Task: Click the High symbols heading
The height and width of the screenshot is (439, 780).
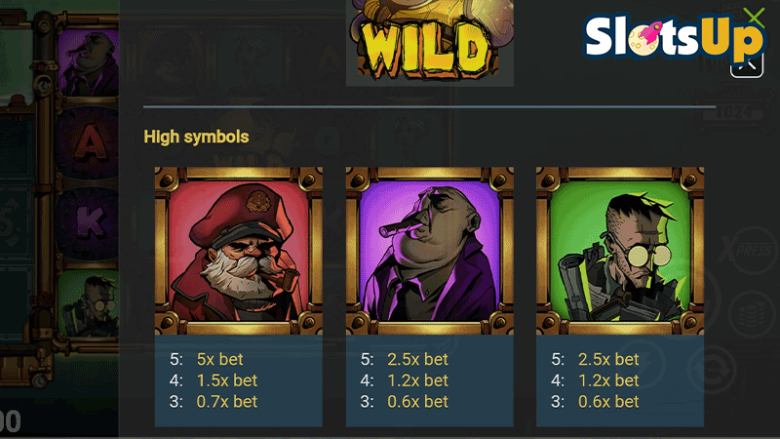Action: (196, 137)
